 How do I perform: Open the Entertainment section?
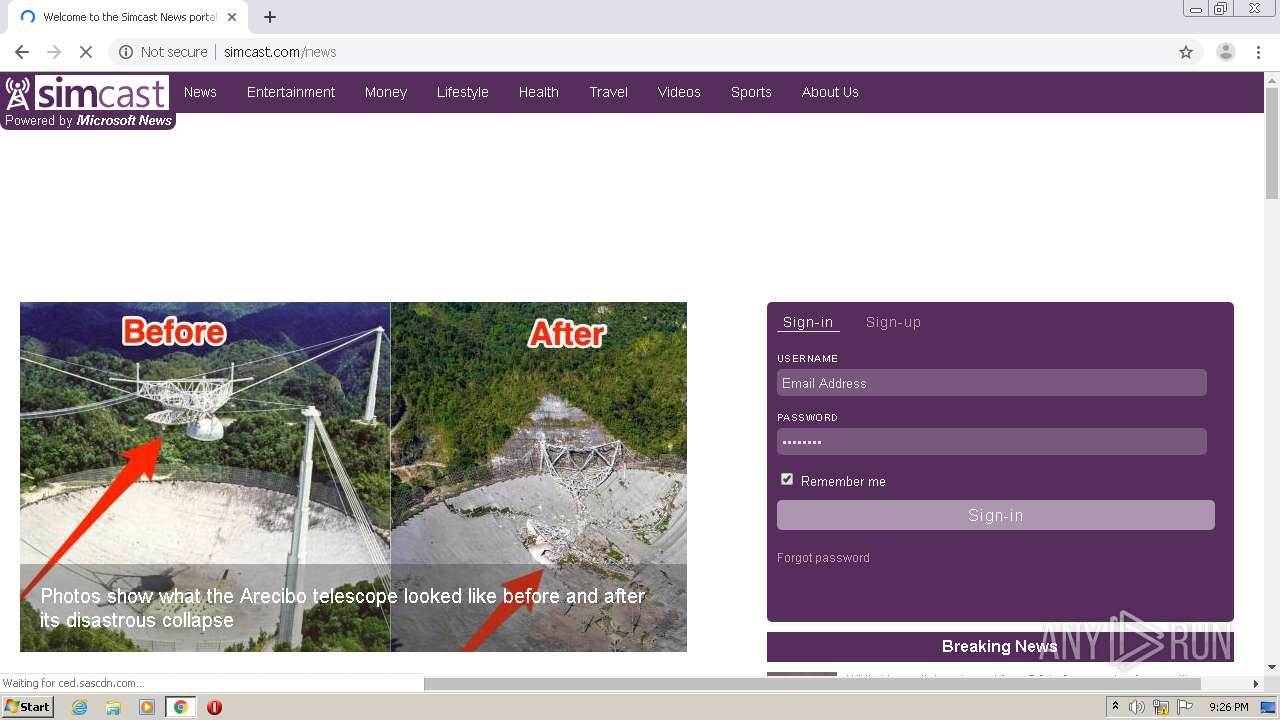pyautogui.click(x=291, y=92)
